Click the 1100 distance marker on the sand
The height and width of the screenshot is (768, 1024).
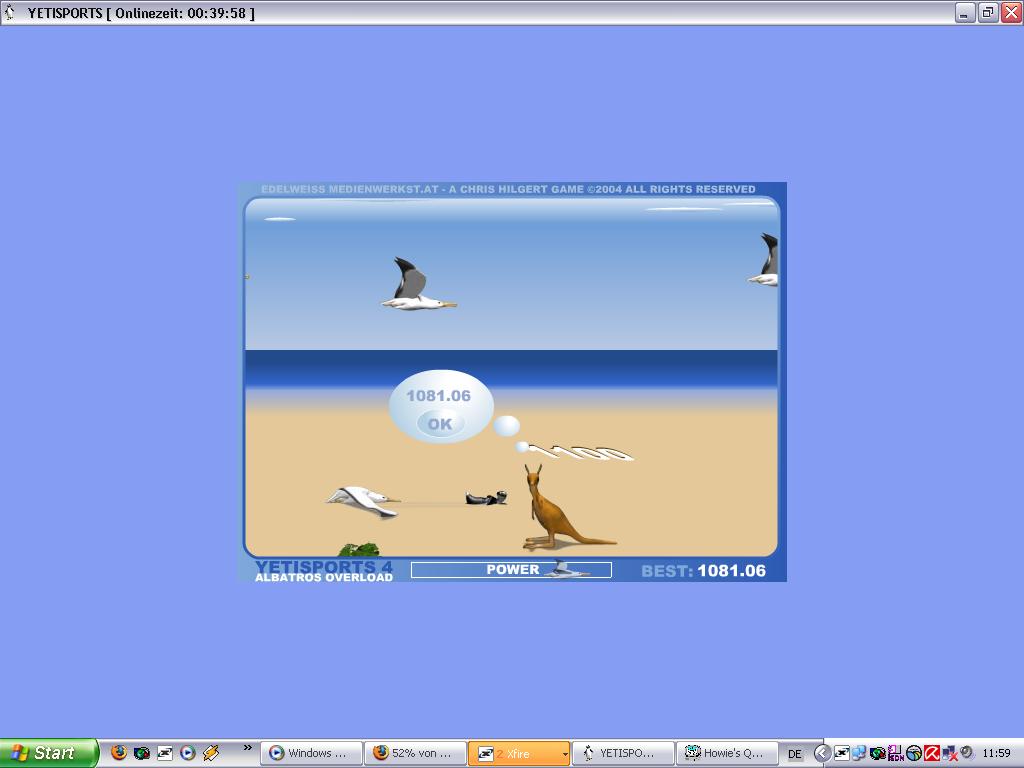click(581, 452)
